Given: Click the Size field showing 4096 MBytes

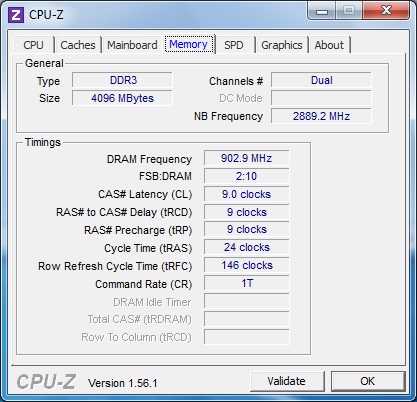Looking at the screenshot, I should 122,98.
